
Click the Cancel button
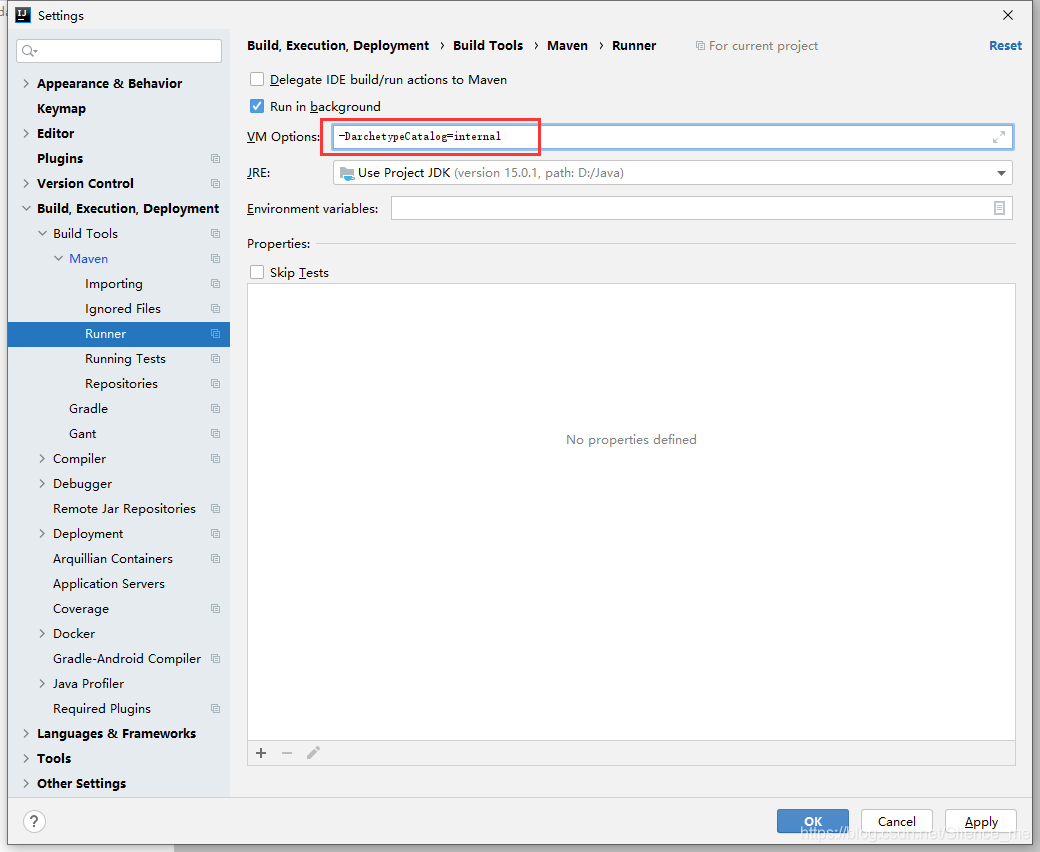click(897, 822)
